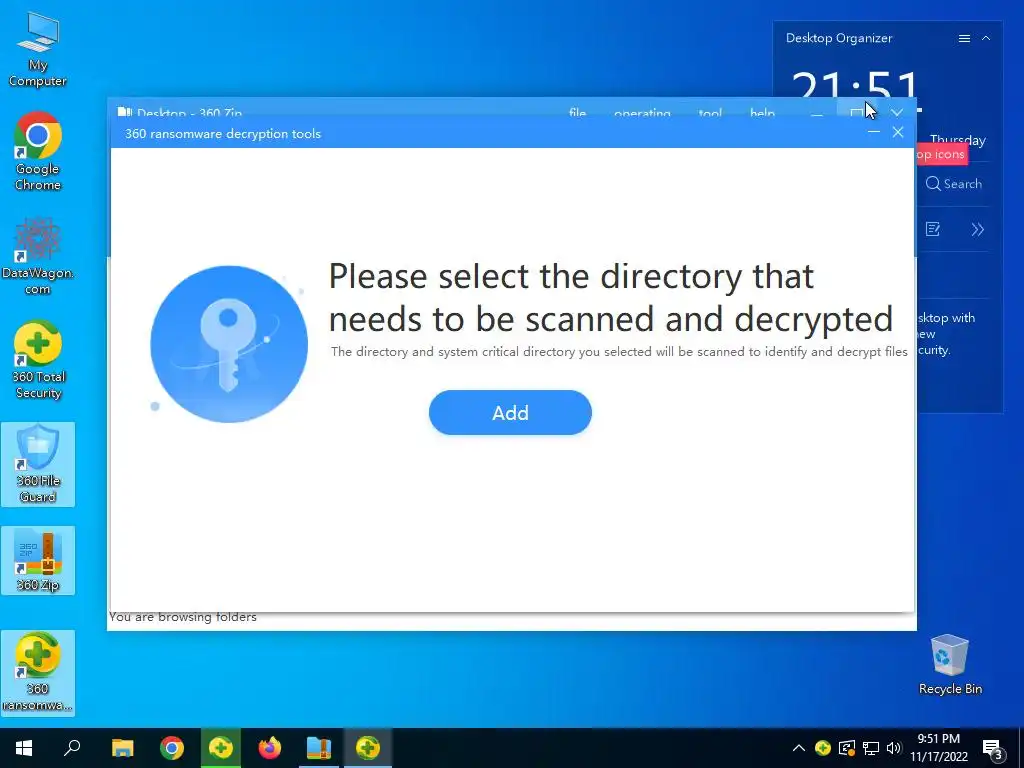Click active 360 ransomware tool taskbar button
Viewport: 1024px width, 768px height.
pyautogui.click(x=368, y=748)
